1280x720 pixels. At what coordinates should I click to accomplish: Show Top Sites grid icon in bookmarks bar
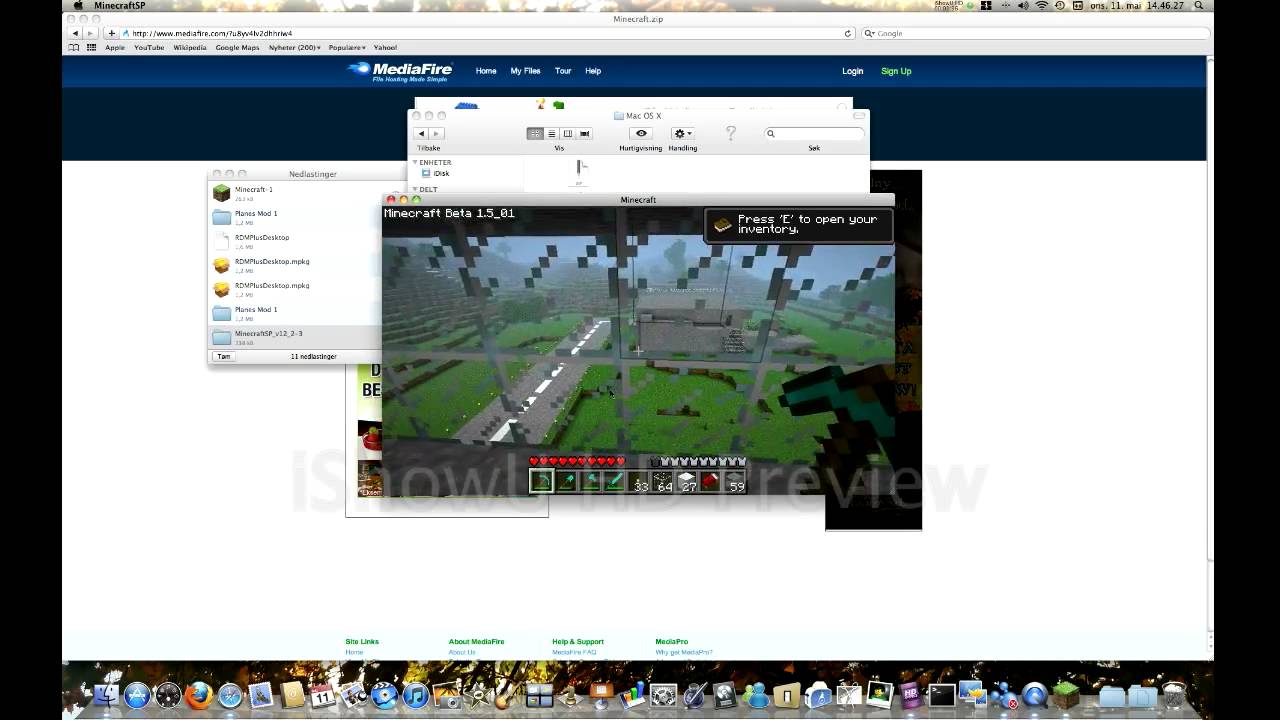click(x=91, y=47)
